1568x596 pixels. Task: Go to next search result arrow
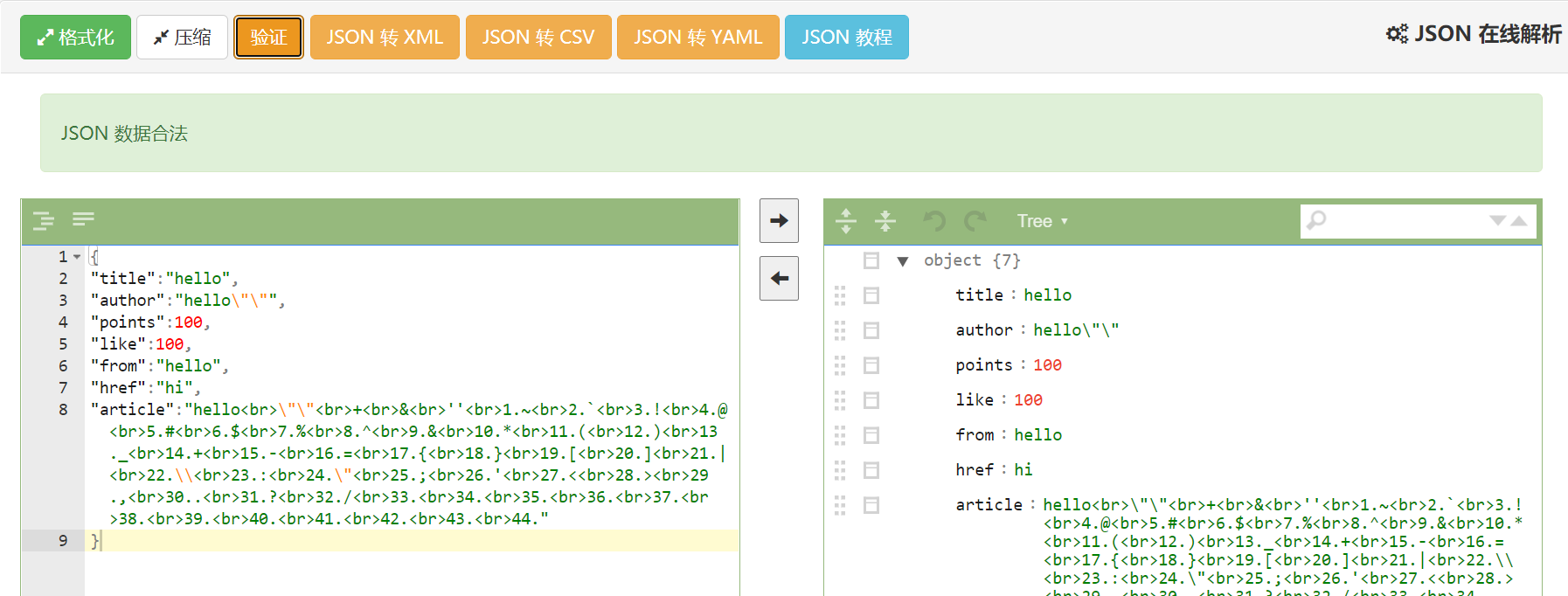pyautogui.click(x=1497, y=221)
